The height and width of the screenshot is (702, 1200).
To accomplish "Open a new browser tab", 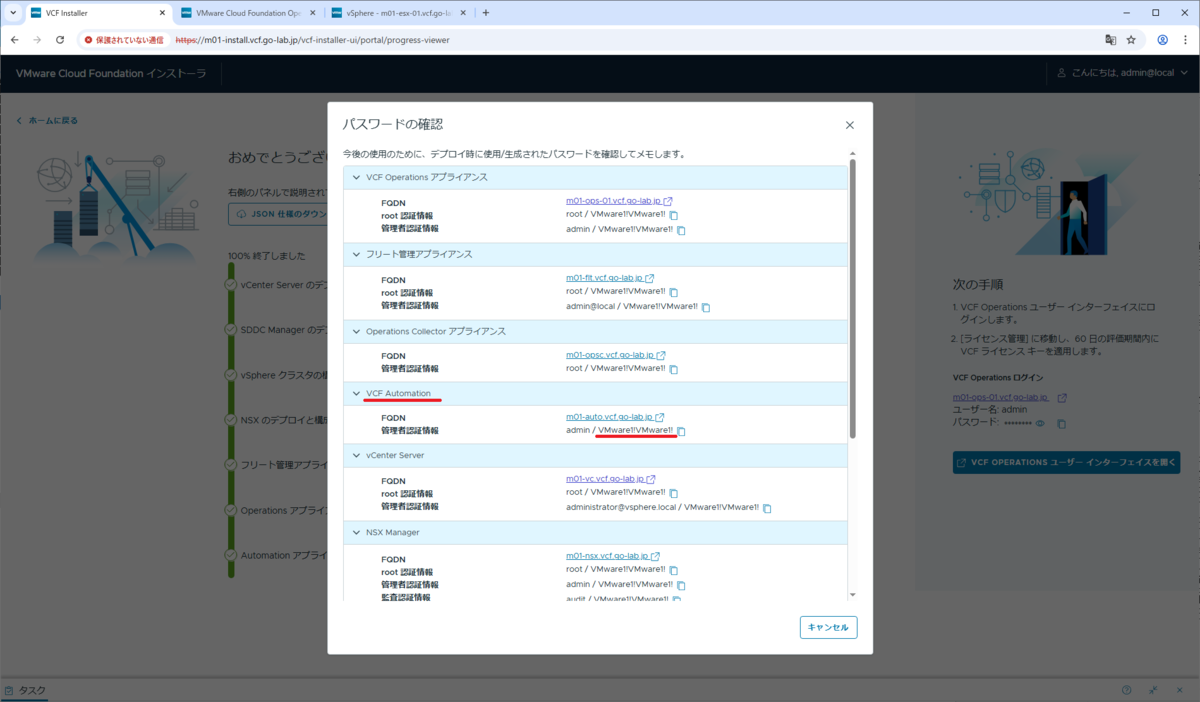I will pyautogui.click(x=486, y=13).
